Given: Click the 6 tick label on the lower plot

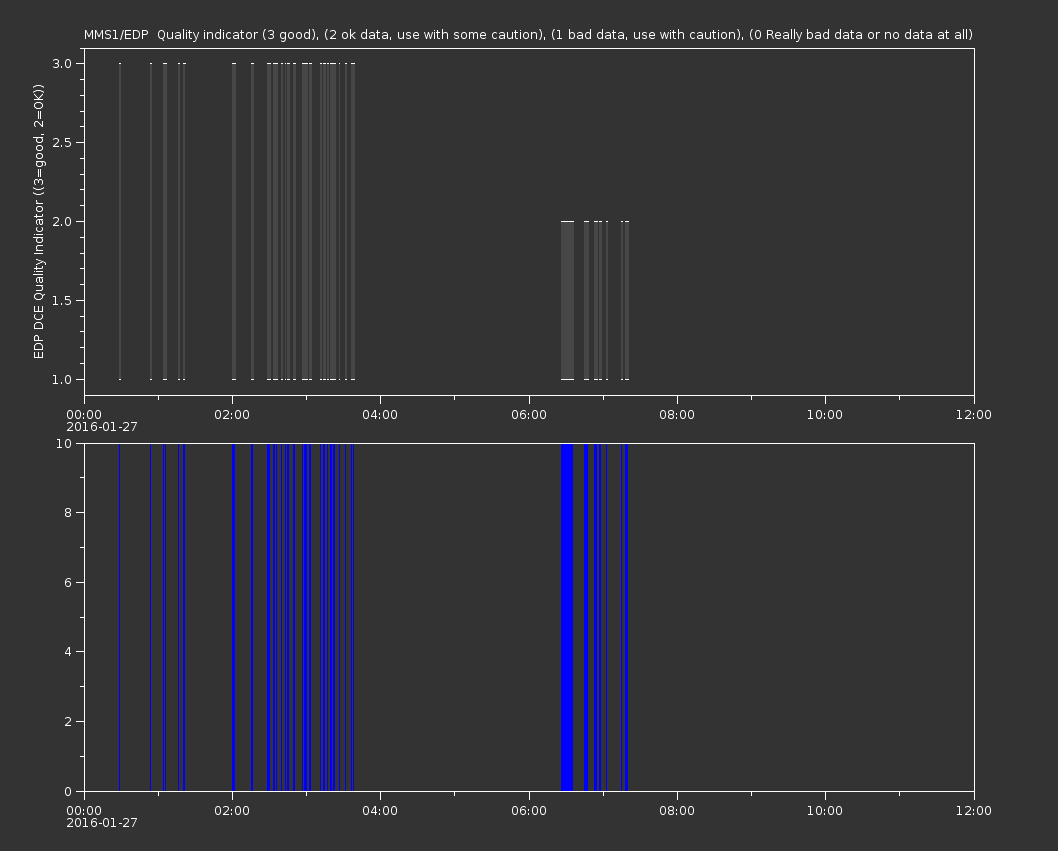Looking at the screenshot, I should pyautogui.click(x=68, y=582).
